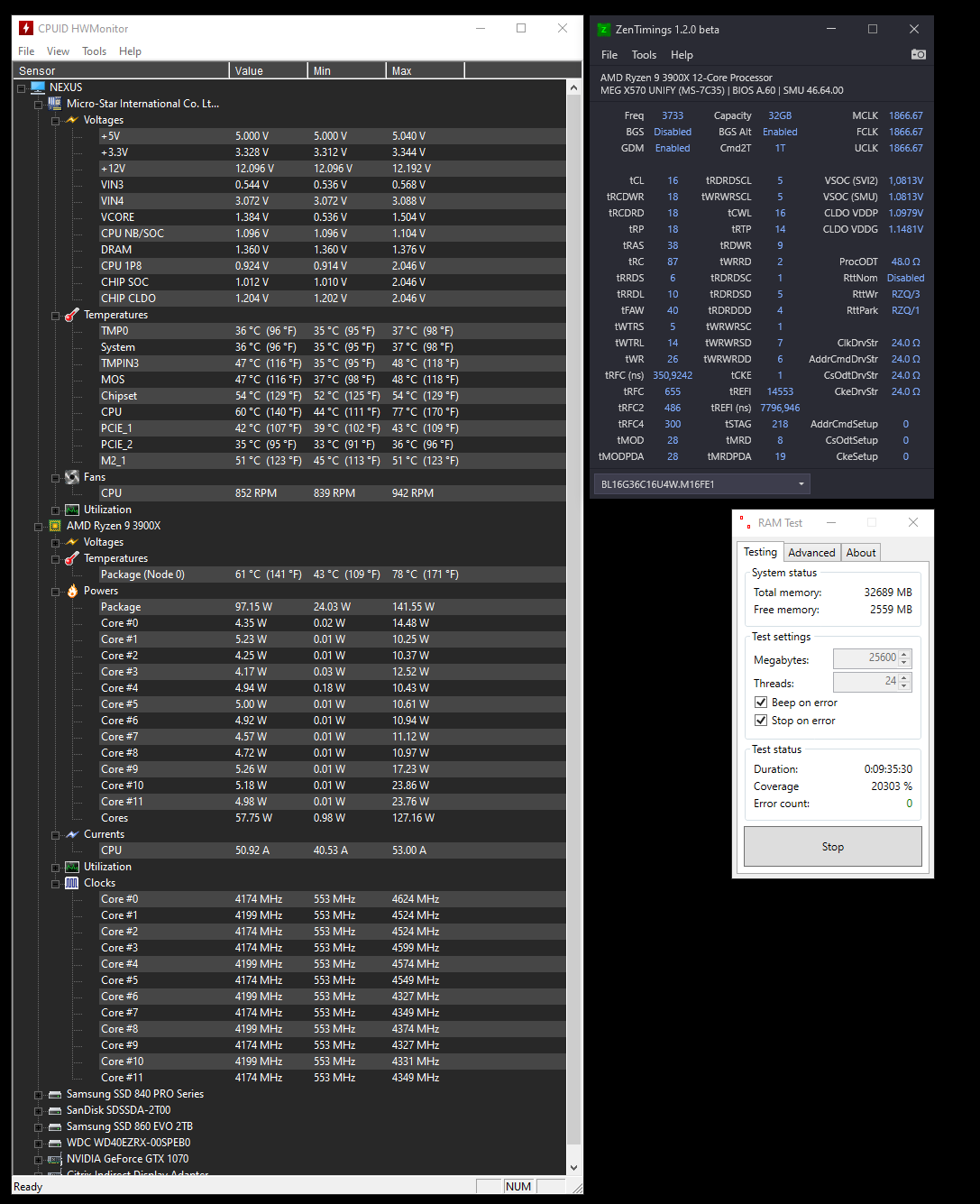This screenshot has height=1204, width=980.
Task: Uncheck Stop on error
Action: 761,720
